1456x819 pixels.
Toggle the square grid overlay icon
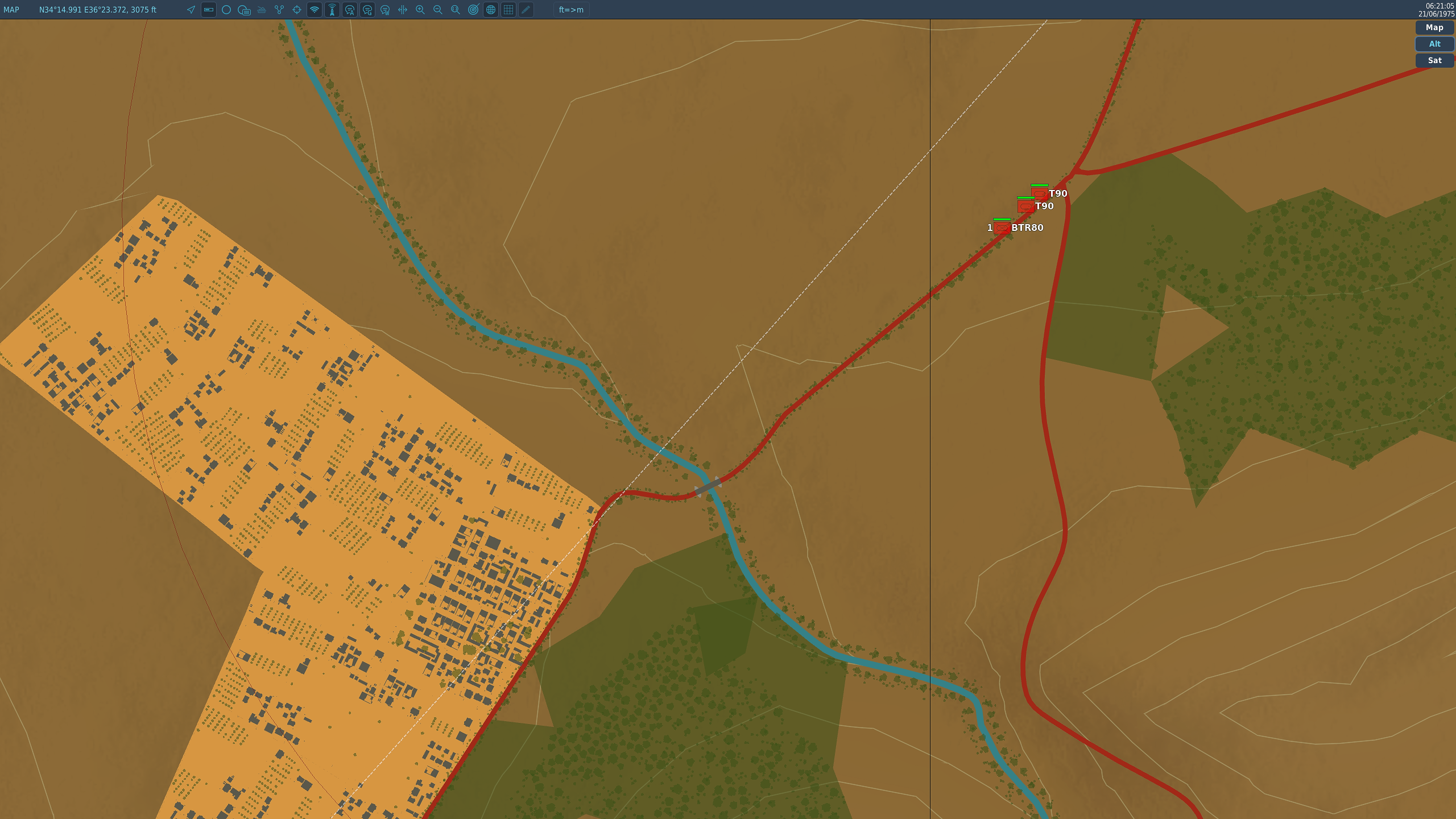pyautogui.click(x=508, y=10)
